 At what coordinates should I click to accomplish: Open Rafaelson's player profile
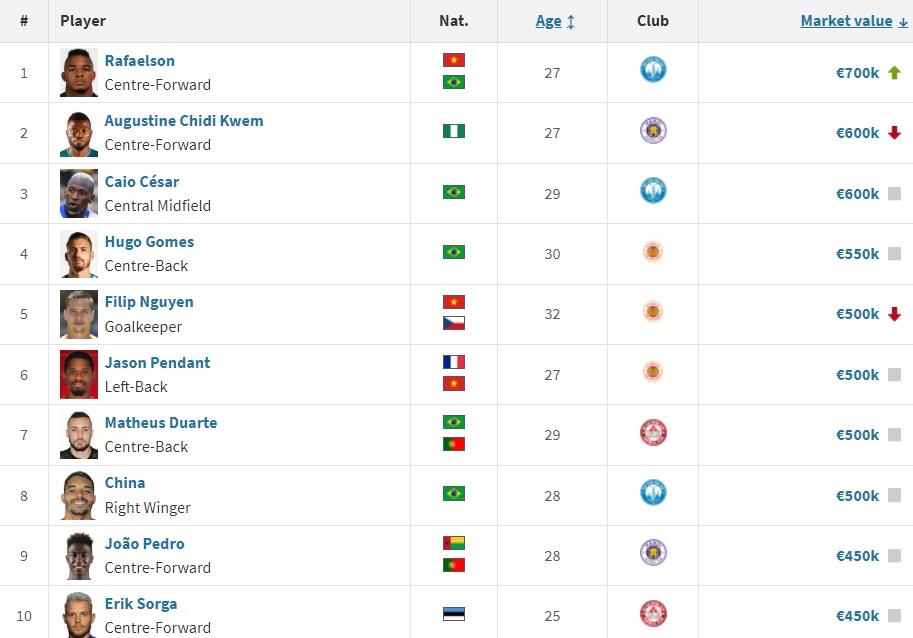[x=139, y=61]
